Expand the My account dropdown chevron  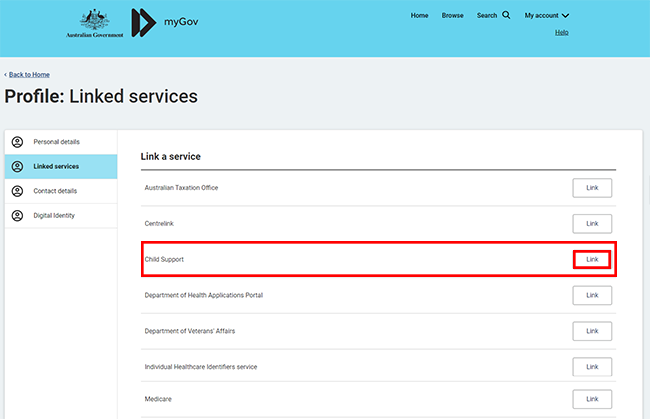(565, 16)
